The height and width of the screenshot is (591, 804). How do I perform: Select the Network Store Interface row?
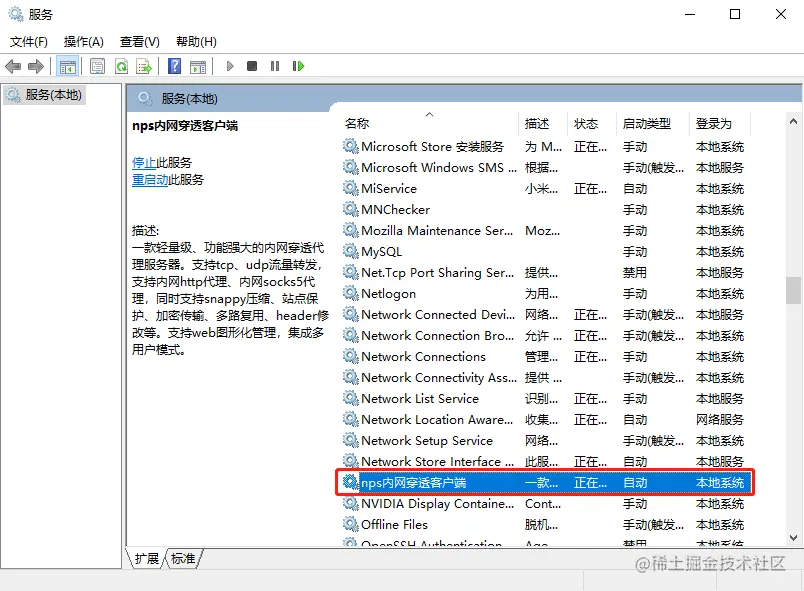(x=545, y=461)
